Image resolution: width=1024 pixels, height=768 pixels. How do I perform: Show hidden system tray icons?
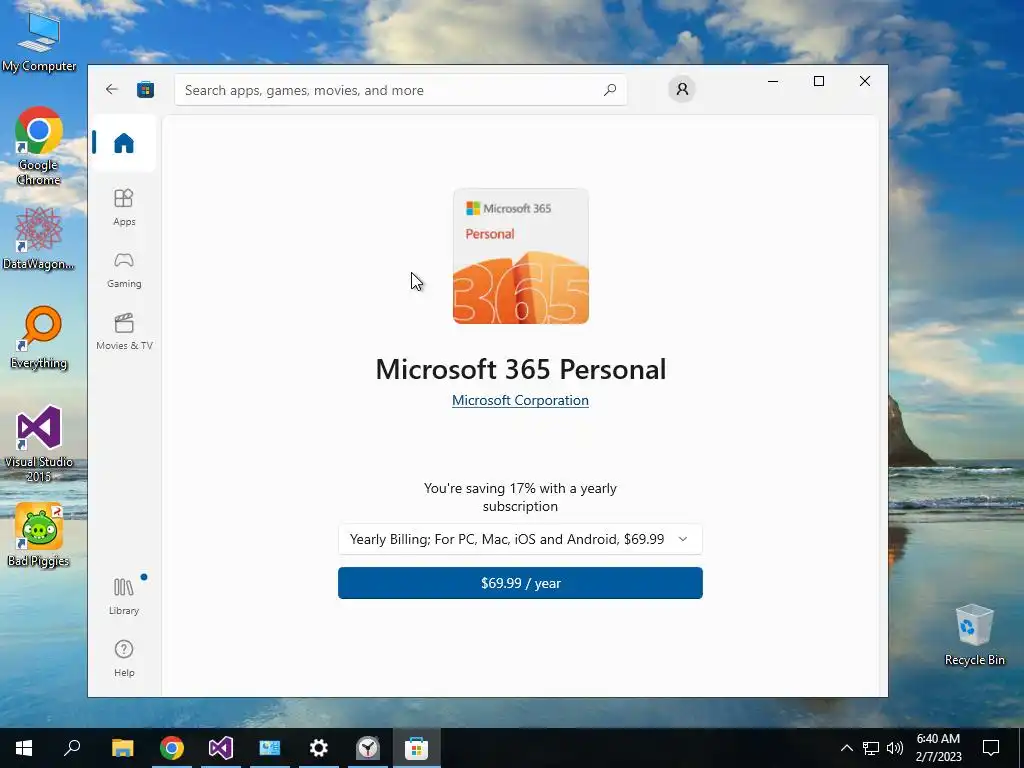tap(846, 748)
